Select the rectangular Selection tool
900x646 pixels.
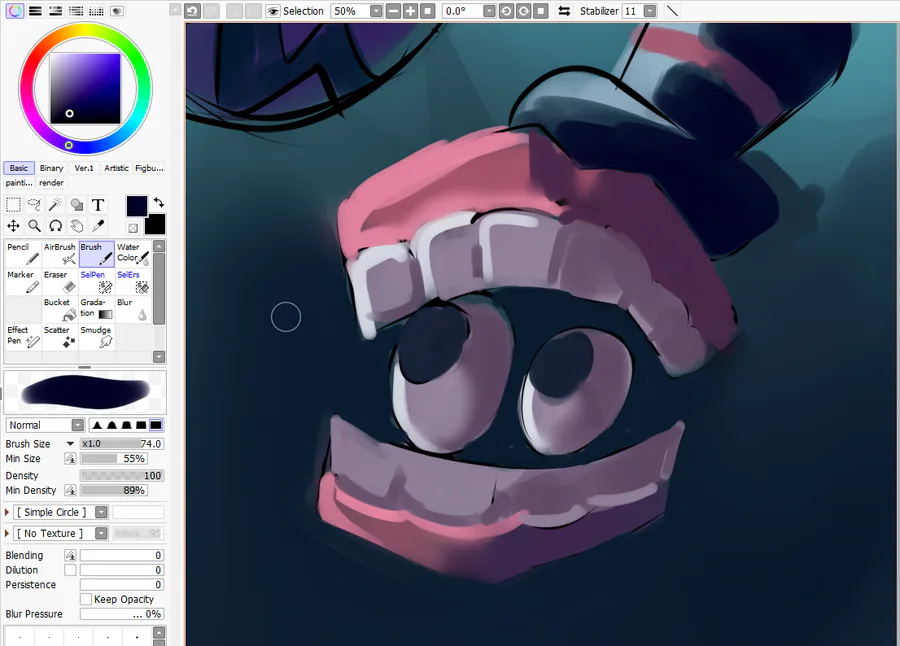(13, 204)
